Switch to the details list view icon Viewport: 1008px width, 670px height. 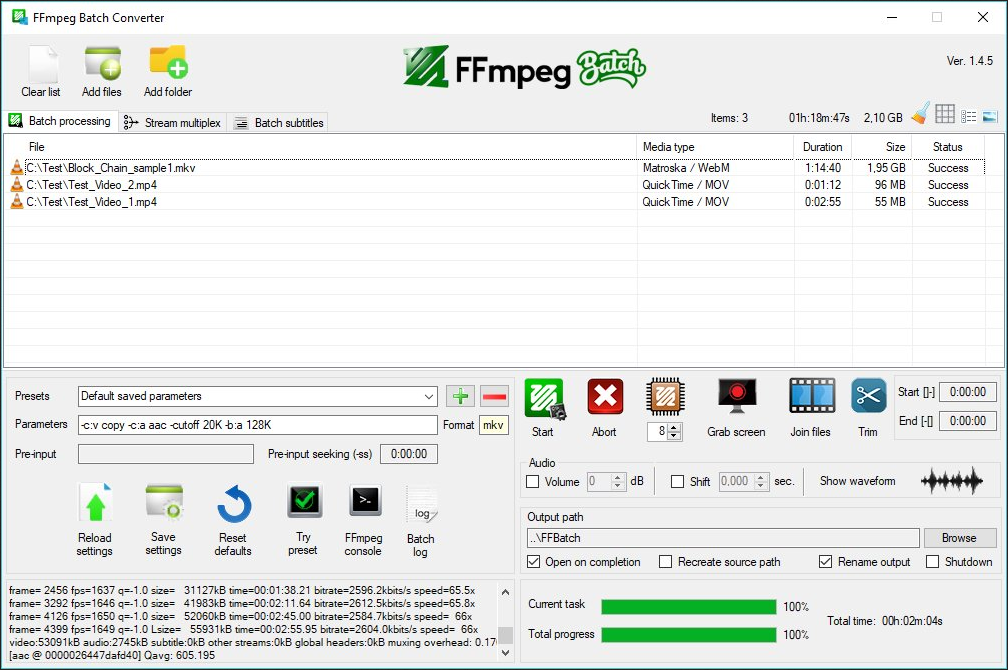coord(968,116)
